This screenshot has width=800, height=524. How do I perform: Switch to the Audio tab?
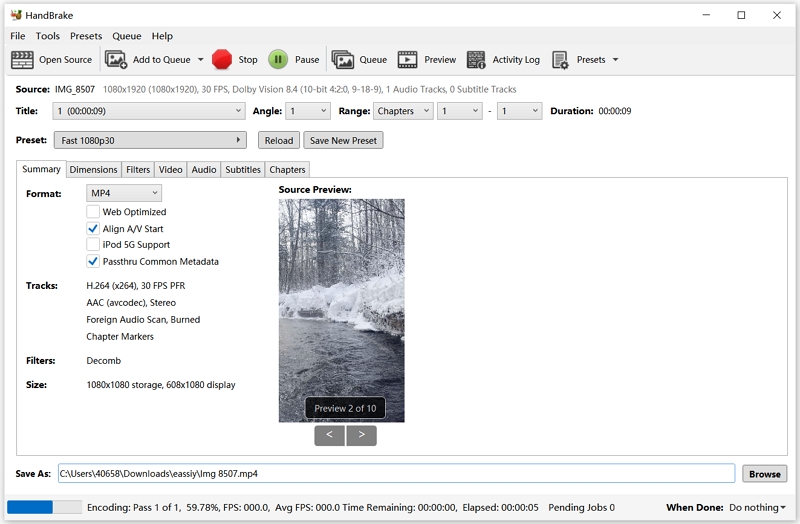(x=204, y=169)
